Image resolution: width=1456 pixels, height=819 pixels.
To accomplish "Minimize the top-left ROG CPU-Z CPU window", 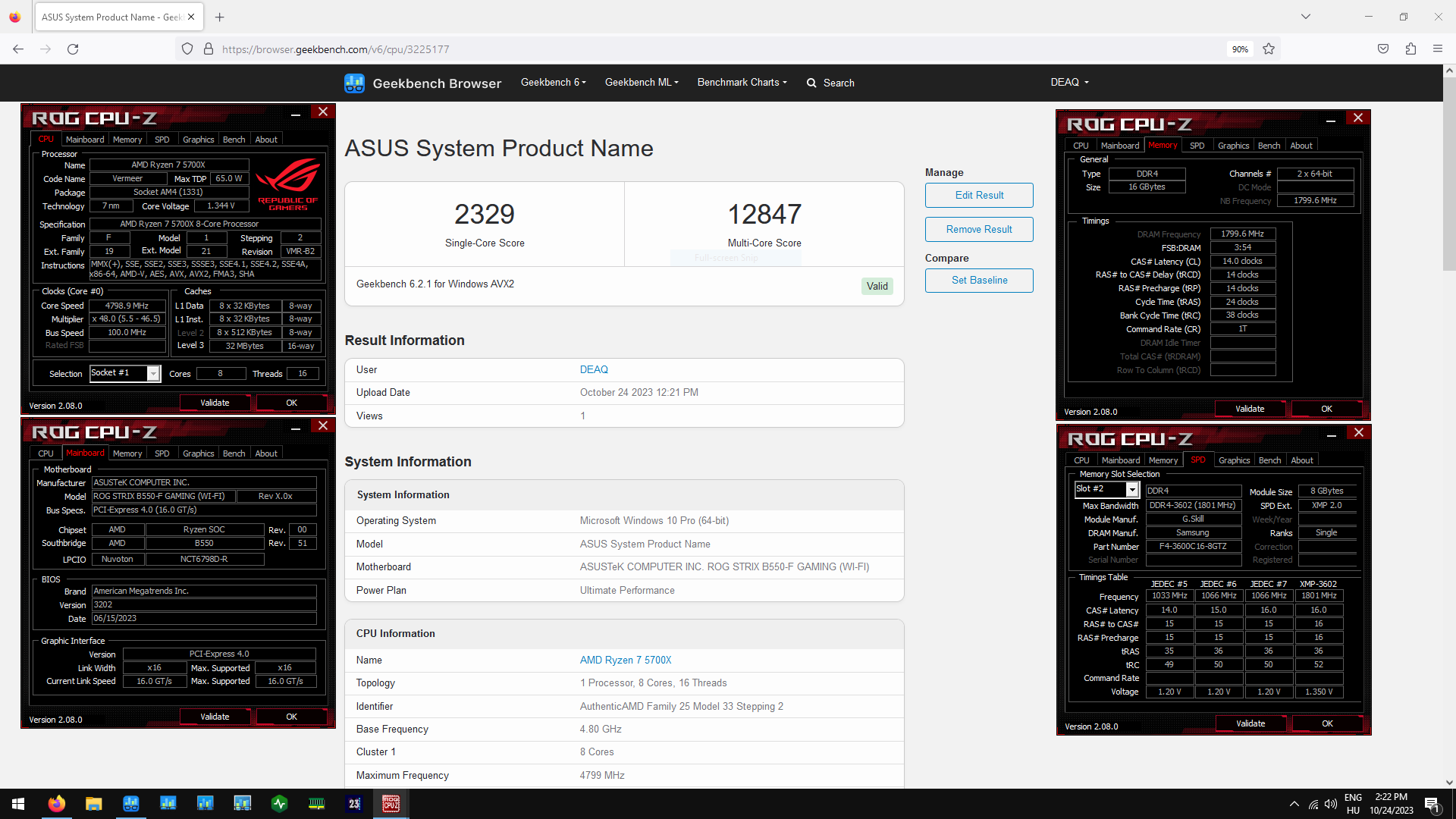I will [295, 114].
